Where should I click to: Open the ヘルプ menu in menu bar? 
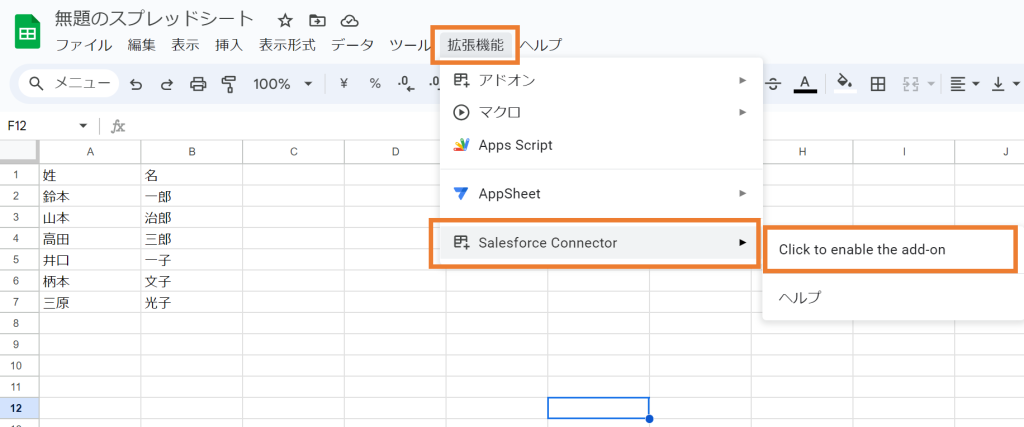[x=540, y=45]
